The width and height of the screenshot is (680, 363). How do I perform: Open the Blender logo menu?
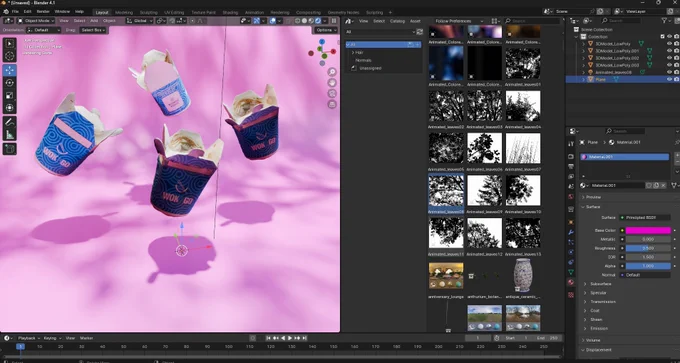[6, 12]
